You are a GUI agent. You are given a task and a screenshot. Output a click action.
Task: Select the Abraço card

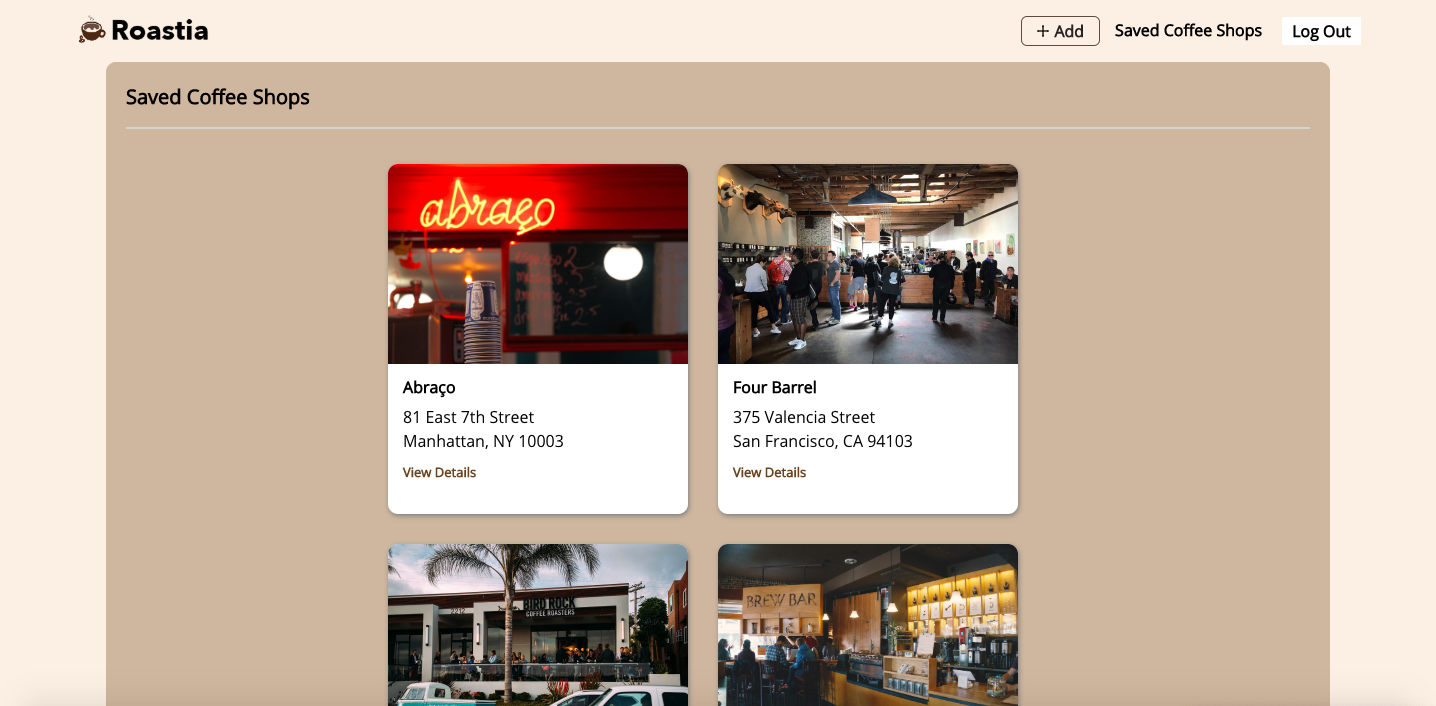point(537,338)
